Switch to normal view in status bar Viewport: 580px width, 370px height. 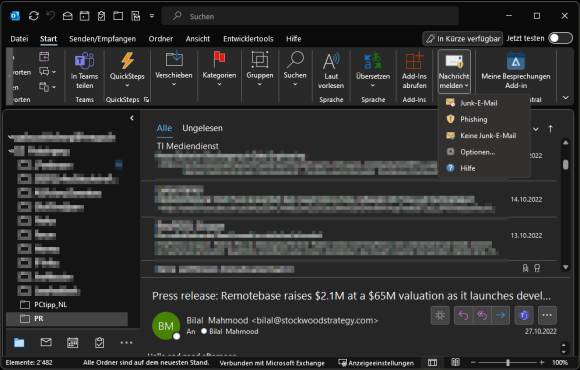[x=432, y=363]
